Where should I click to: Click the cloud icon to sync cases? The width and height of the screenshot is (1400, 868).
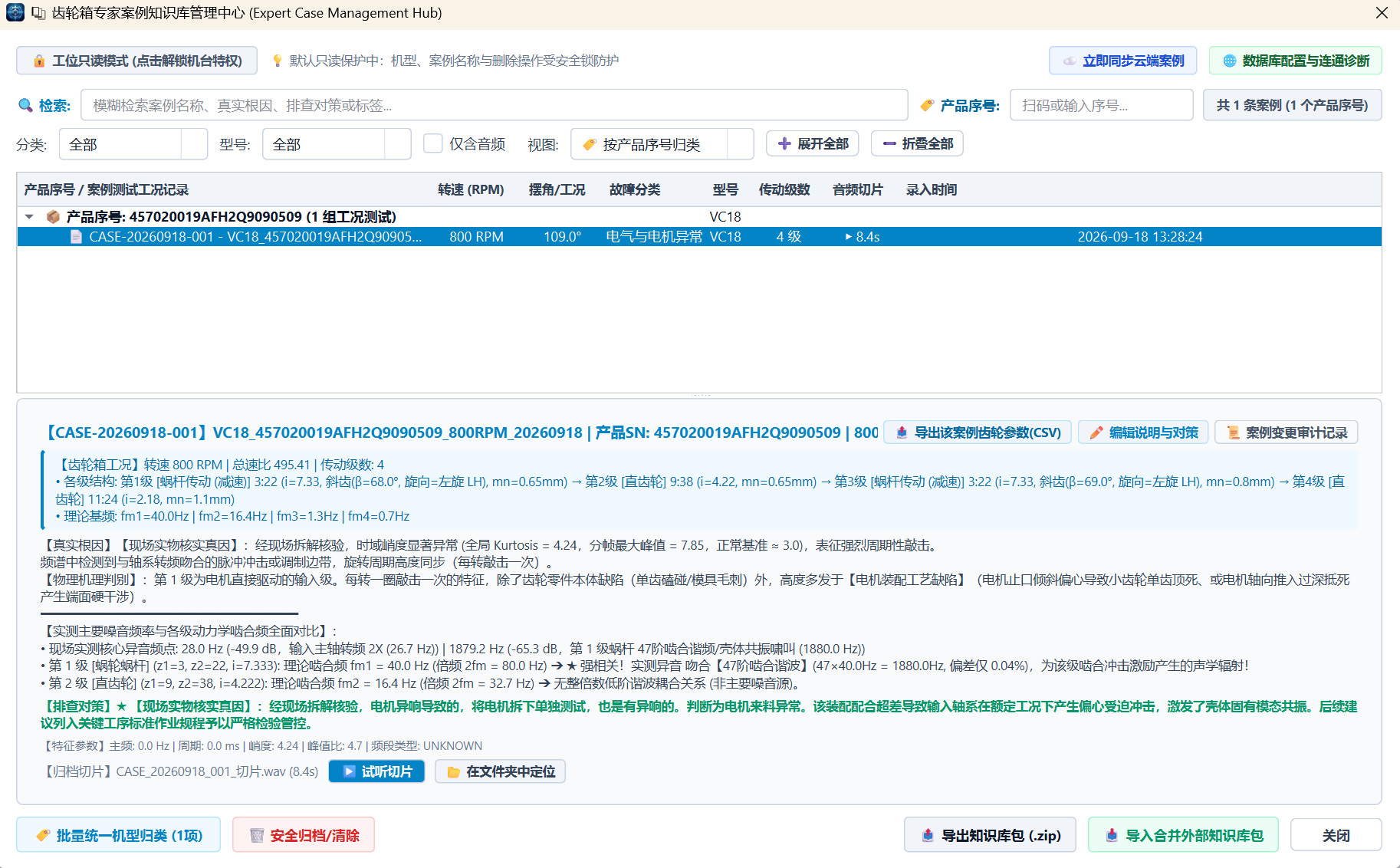coord(1069,61)
